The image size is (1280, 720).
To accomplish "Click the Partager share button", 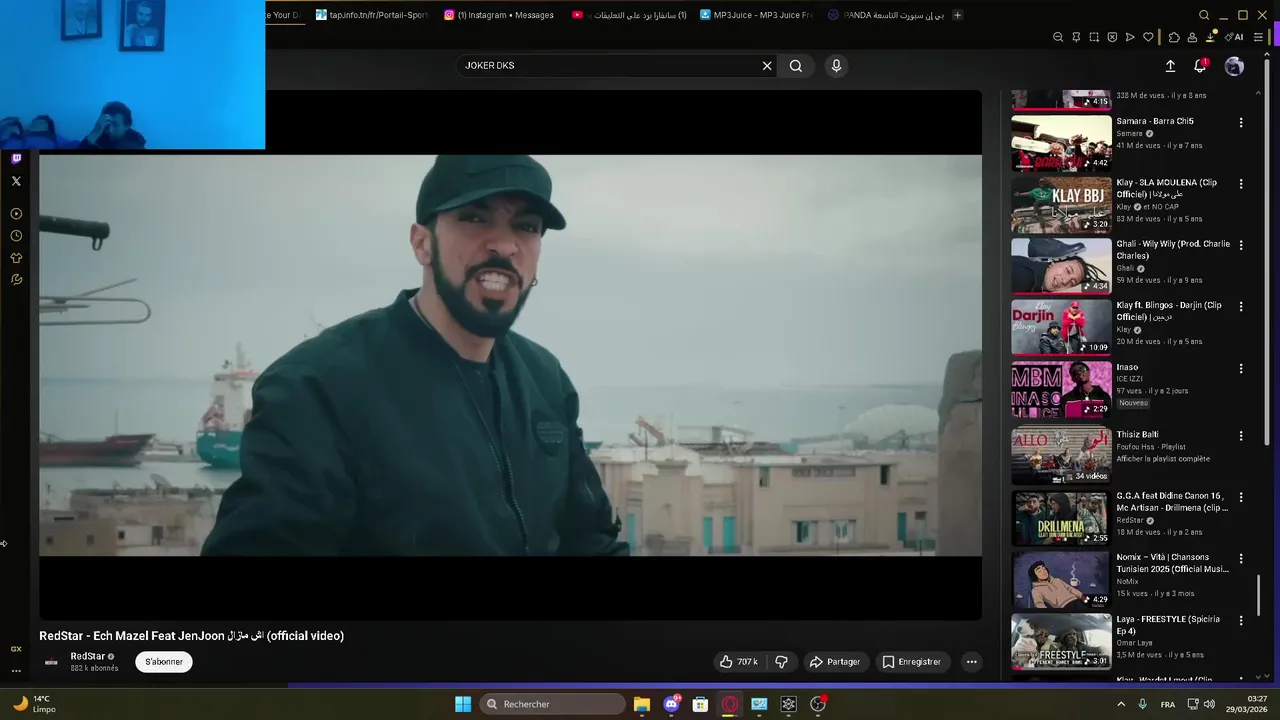I will [x=835, y=662].
